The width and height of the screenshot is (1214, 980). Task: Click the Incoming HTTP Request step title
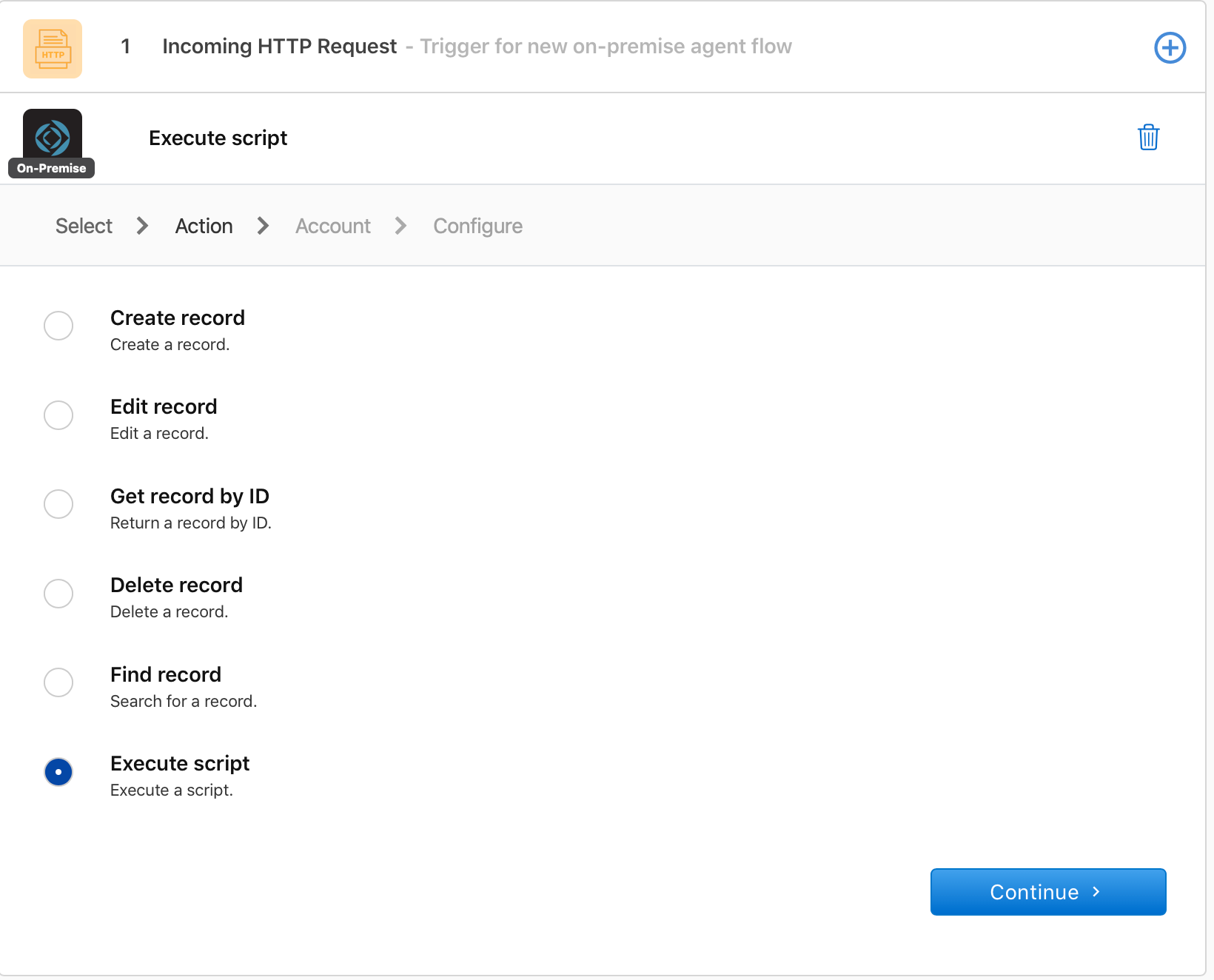pyautogui.click(x=279, y=47)
